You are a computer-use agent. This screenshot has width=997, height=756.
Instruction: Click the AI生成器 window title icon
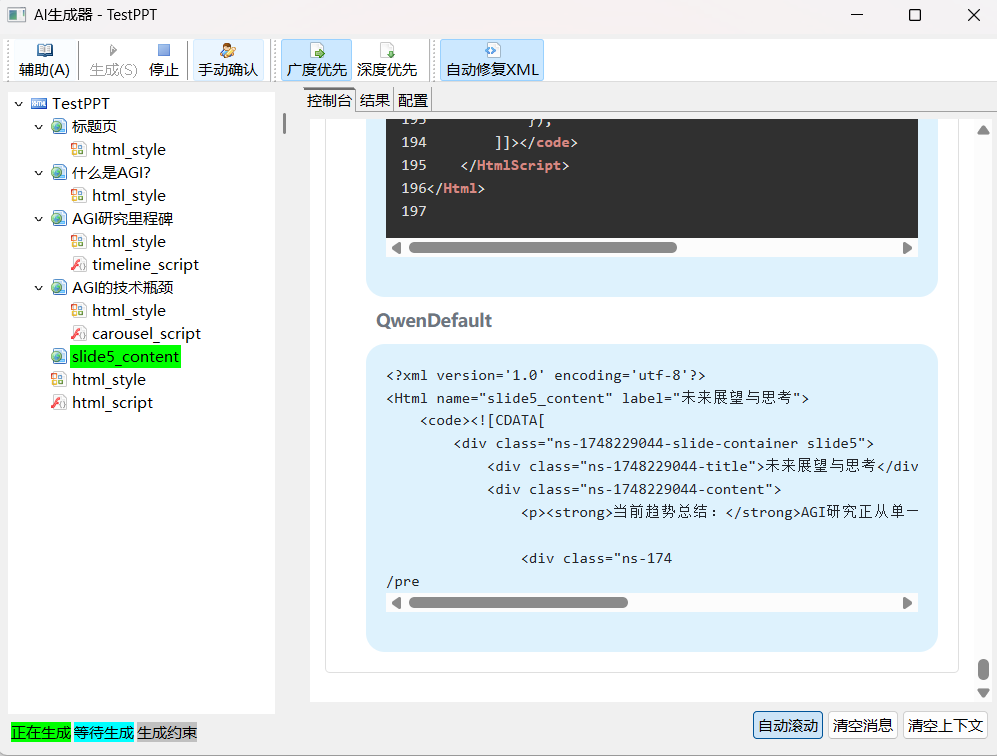[17, 15]
